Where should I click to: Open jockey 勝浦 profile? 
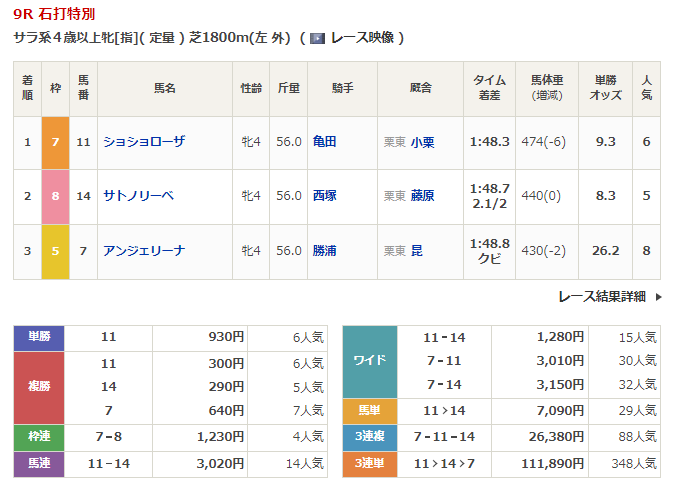324,251
